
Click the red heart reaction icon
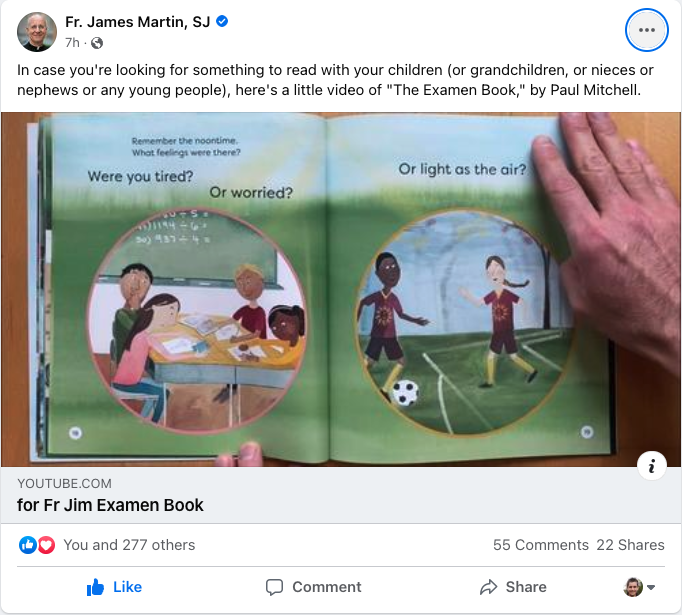(46, 545)
